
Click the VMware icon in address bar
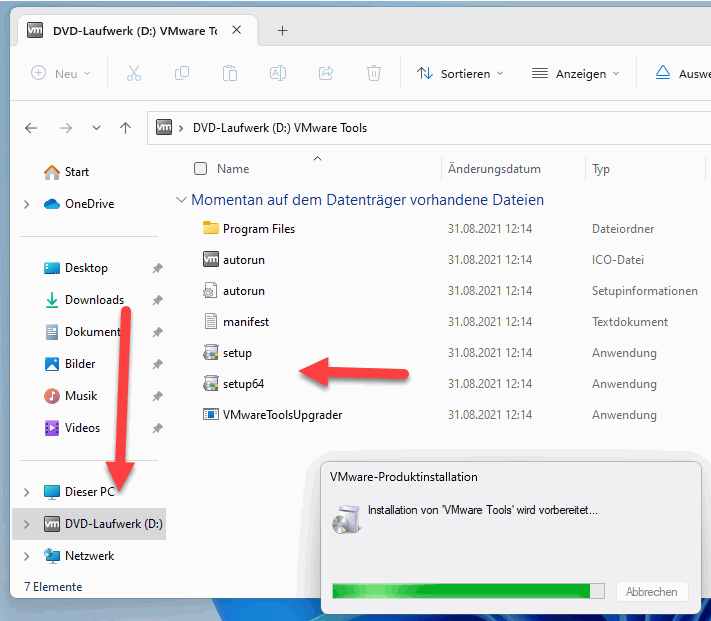click(164, 127)
